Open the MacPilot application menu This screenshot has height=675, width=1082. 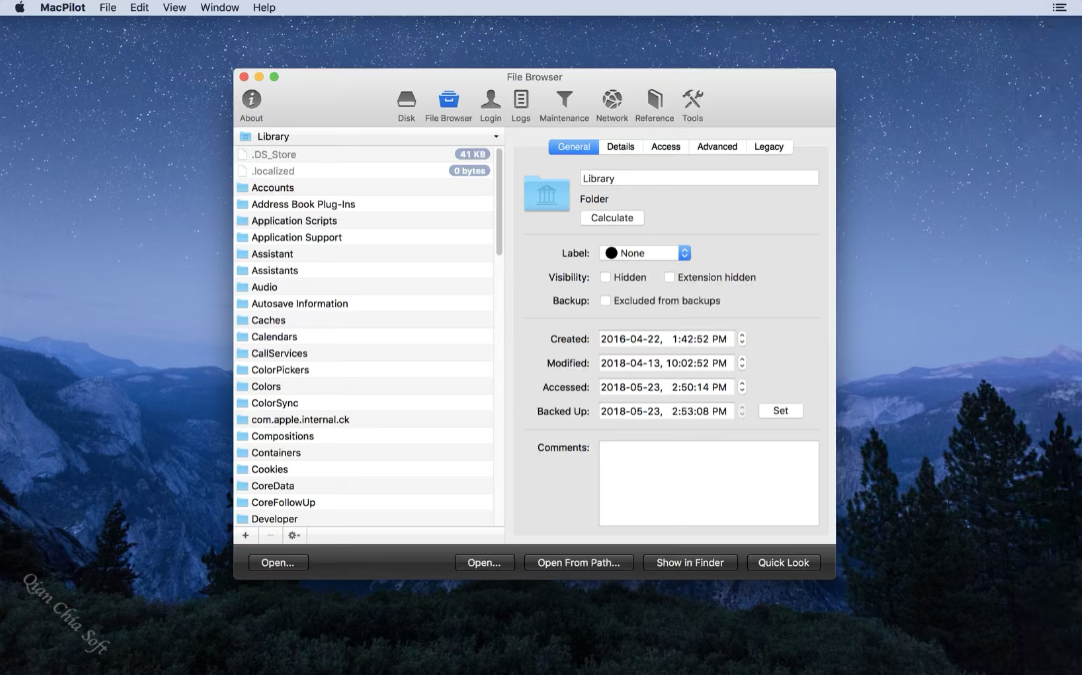tap(63, 8)
